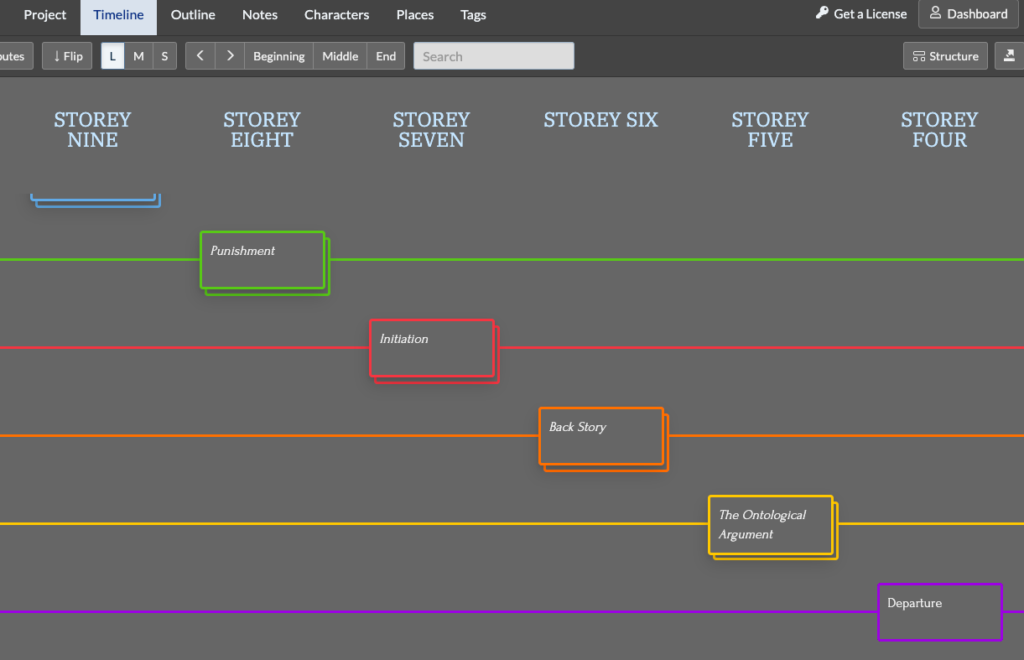Open The Ontological Argument scene card

coord(771,524)
